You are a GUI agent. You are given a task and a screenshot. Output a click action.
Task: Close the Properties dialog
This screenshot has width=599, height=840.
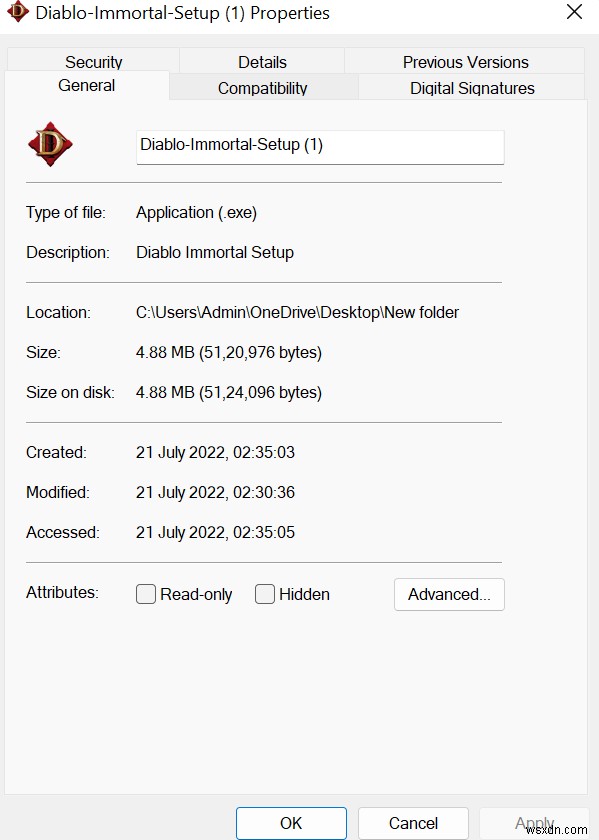(573, 12)
